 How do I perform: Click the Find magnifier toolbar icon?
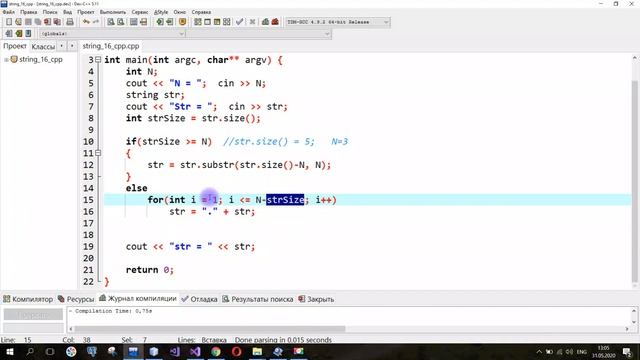coord(111,22)
